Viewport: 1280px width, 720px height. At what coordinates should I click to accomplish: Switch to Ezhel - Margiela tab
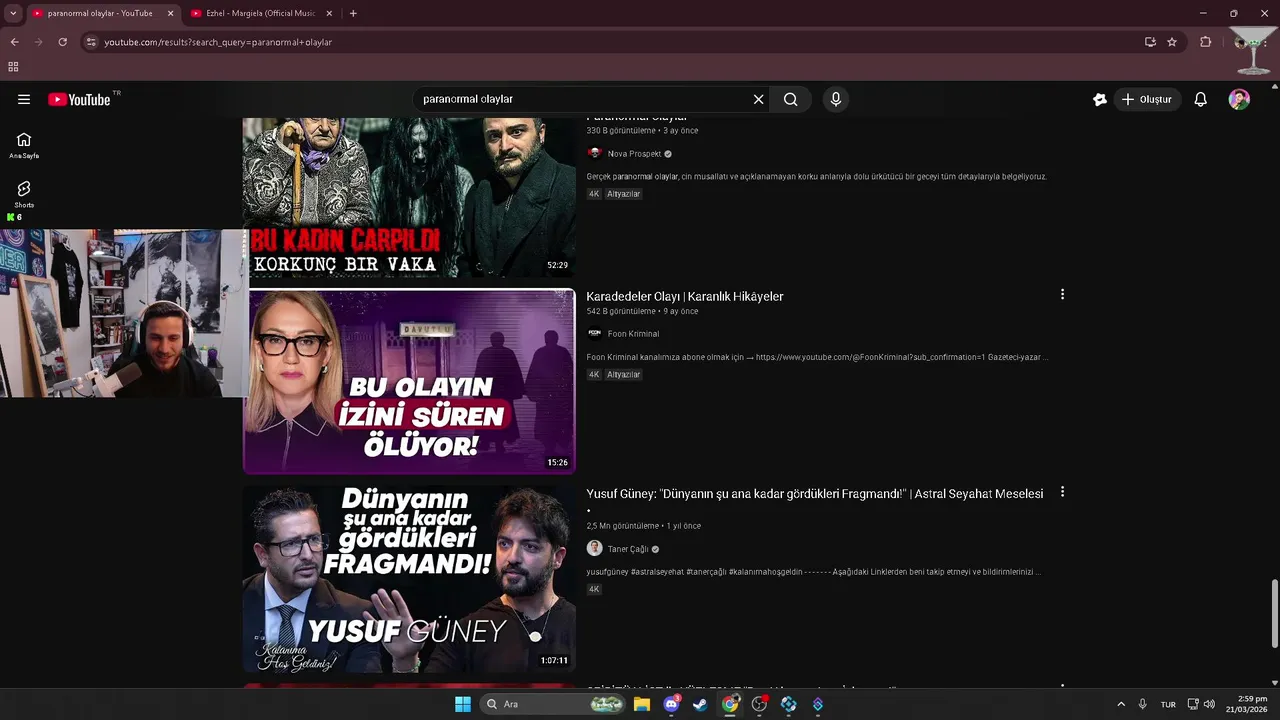click(262, 13)
